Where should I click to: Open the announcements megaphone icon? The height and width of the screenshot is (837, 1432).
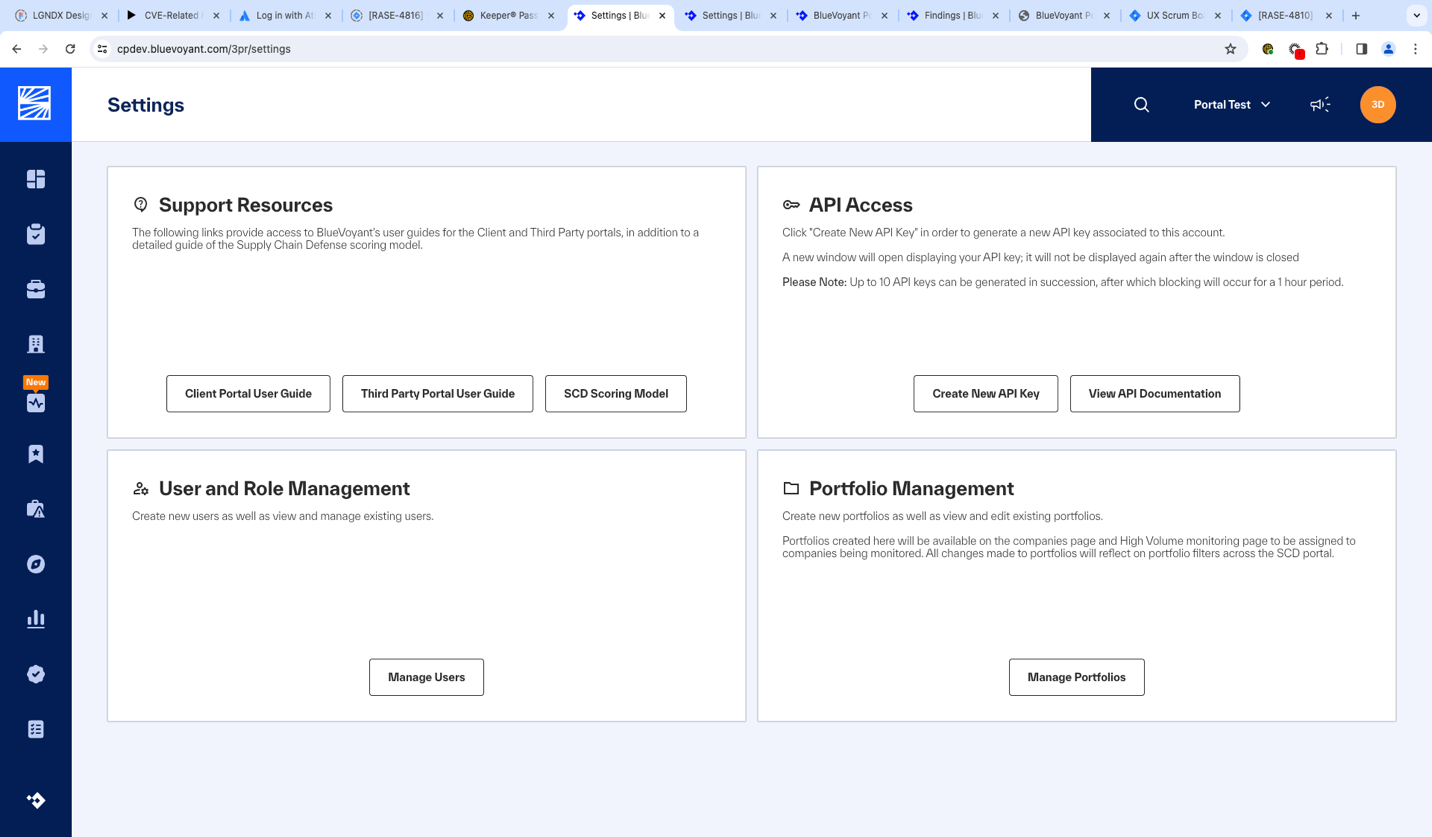(x=1320, y=105)
